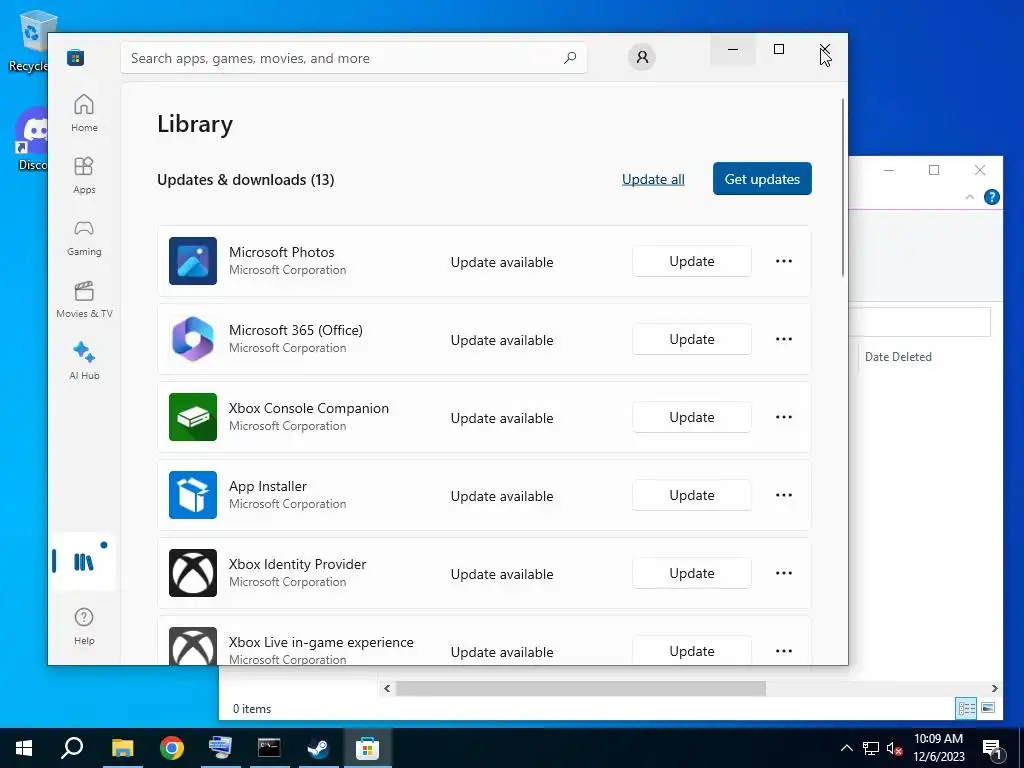This screenshot has height=768, width=1024.
Task: Open the taskbar clock and date
Action: pos(938,748)
